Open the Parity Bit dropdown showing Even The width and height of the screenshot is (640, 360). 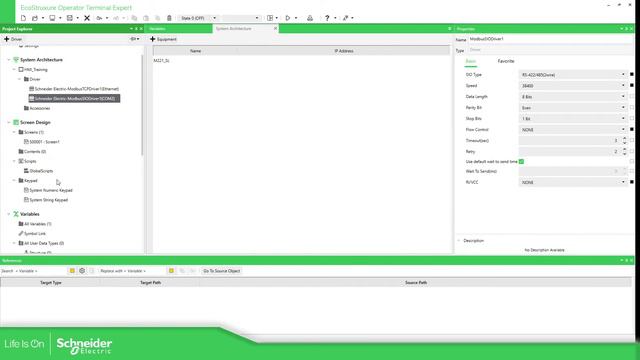point(573,108)
